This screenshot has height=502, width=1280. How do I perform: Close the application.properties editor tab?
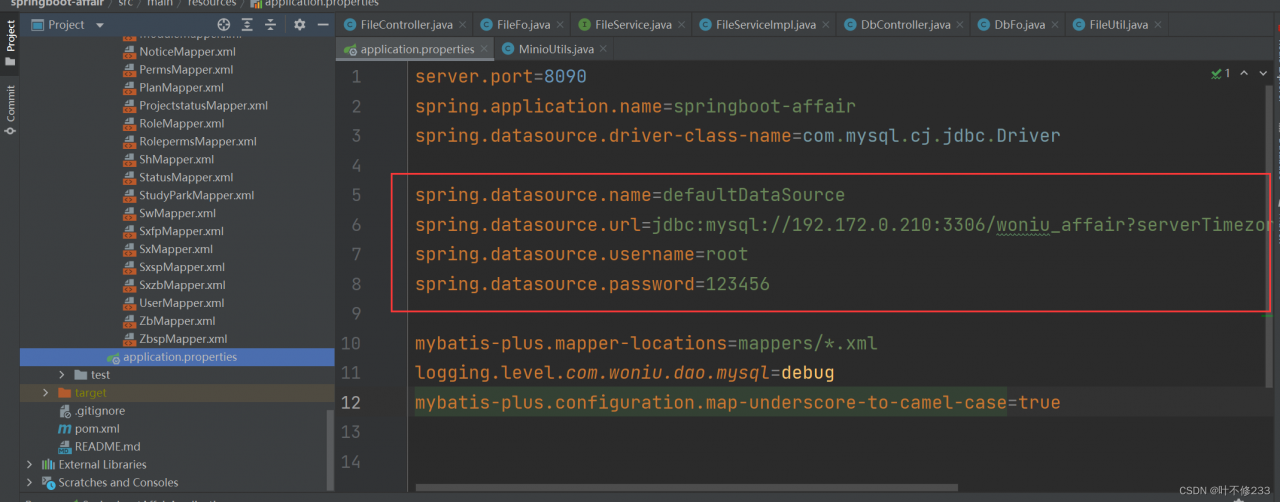coord(484,48)
